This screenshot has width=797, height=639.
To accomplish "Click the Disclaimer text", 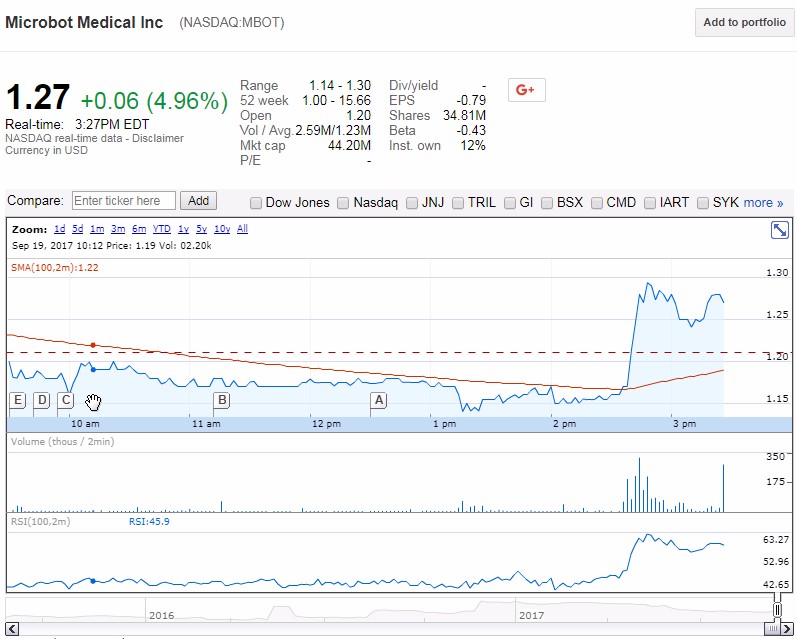I will pyautogui.click(x=158, y=138).
